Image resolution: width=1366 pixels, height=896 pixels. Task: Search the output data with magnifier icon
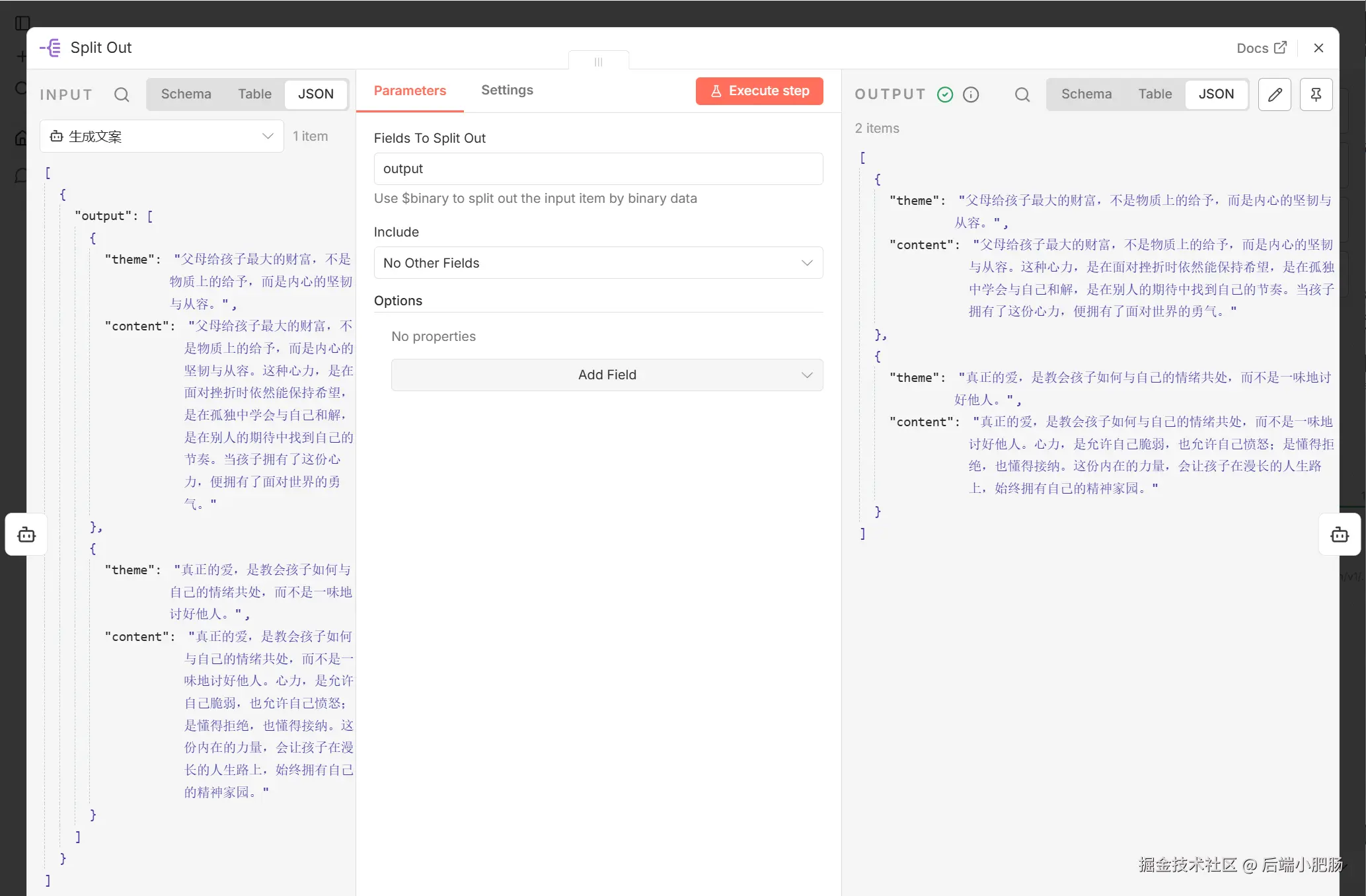tap(1022, 94)
